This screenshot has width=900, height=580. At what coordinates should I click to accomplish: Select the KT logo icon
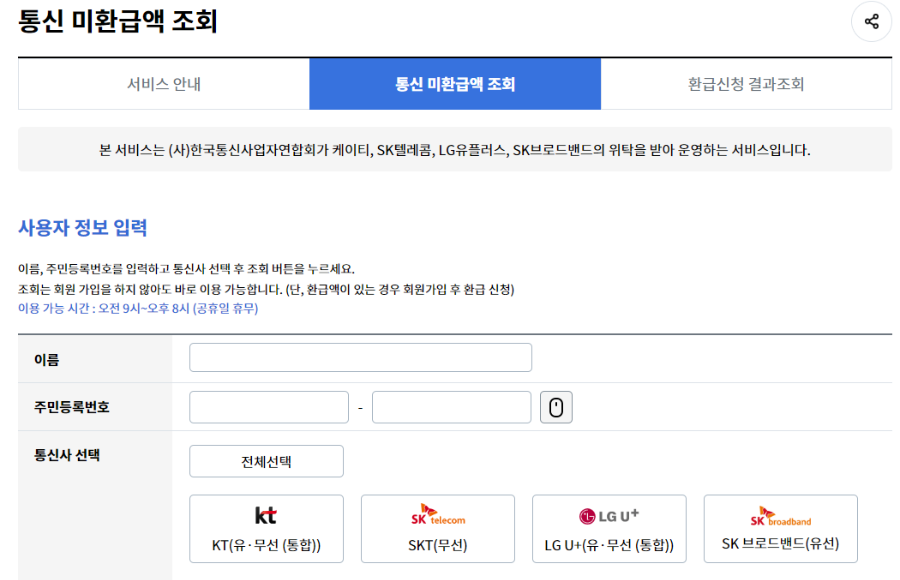tap(266, 515)
